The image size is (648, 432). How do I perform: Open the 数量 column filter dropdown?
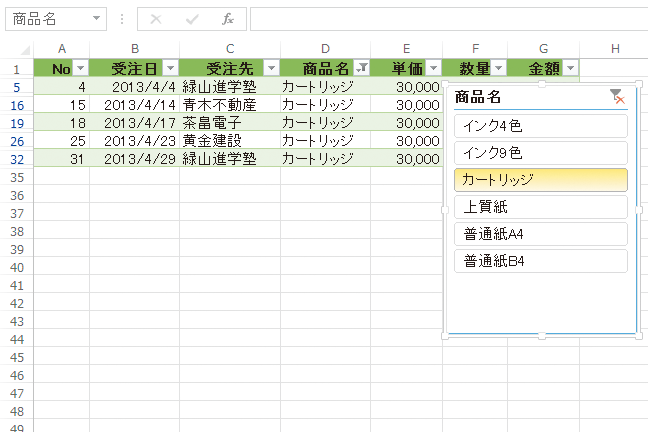(499, 68)
